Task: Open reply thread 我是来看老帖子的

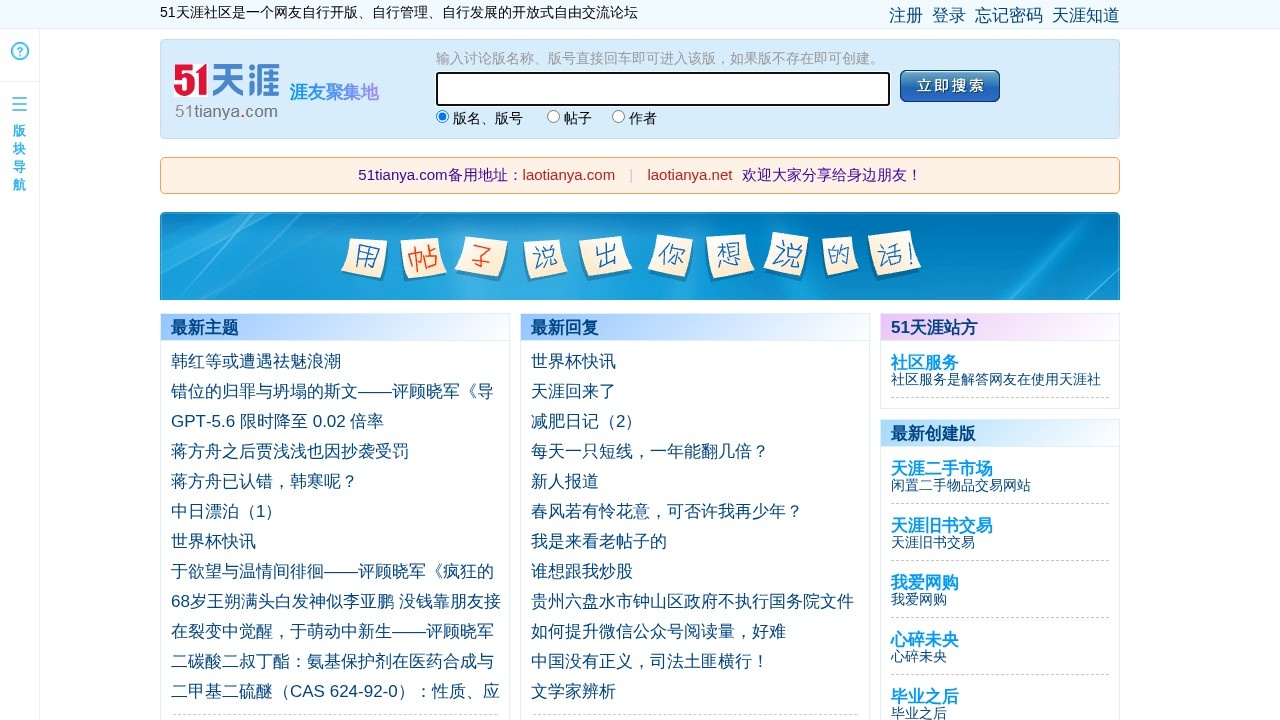Action: click(599, 541)
